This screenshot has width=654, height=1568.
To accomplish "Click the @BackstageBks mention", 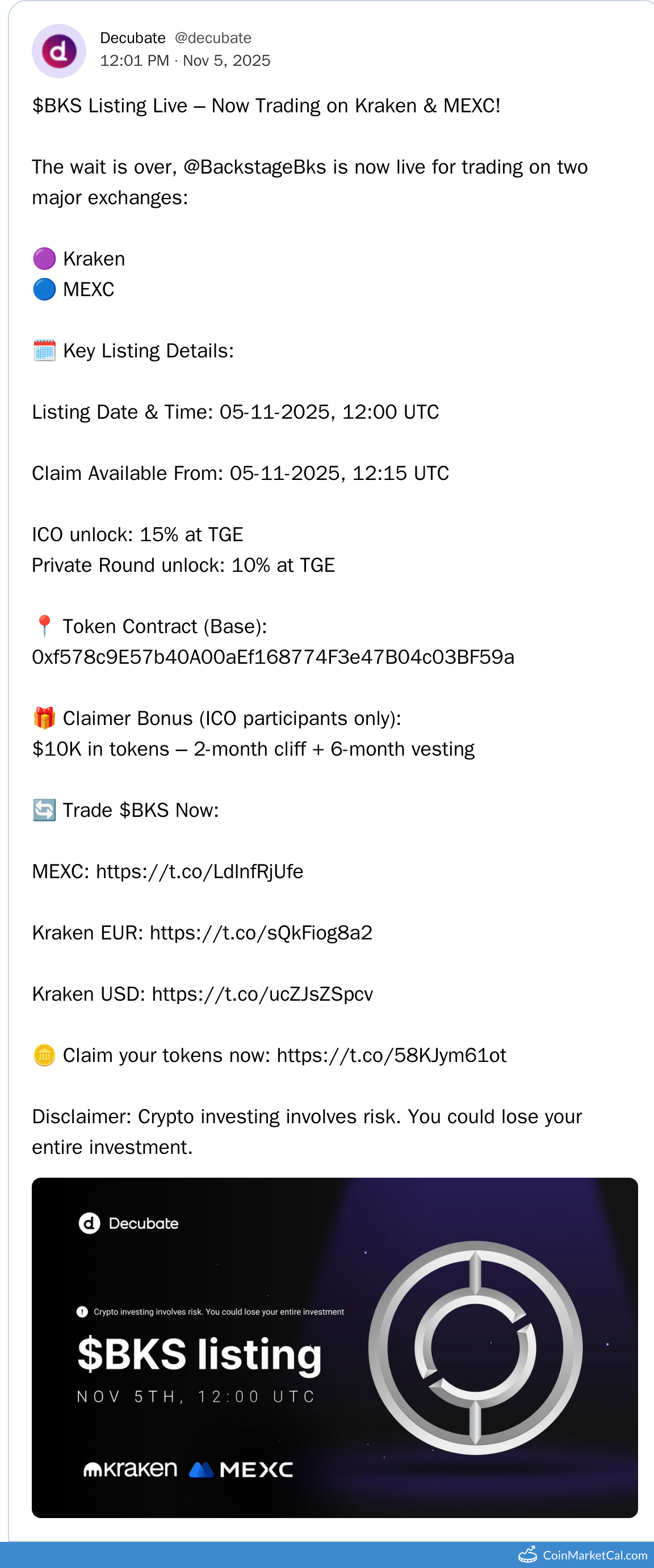I will click(254, 167).
